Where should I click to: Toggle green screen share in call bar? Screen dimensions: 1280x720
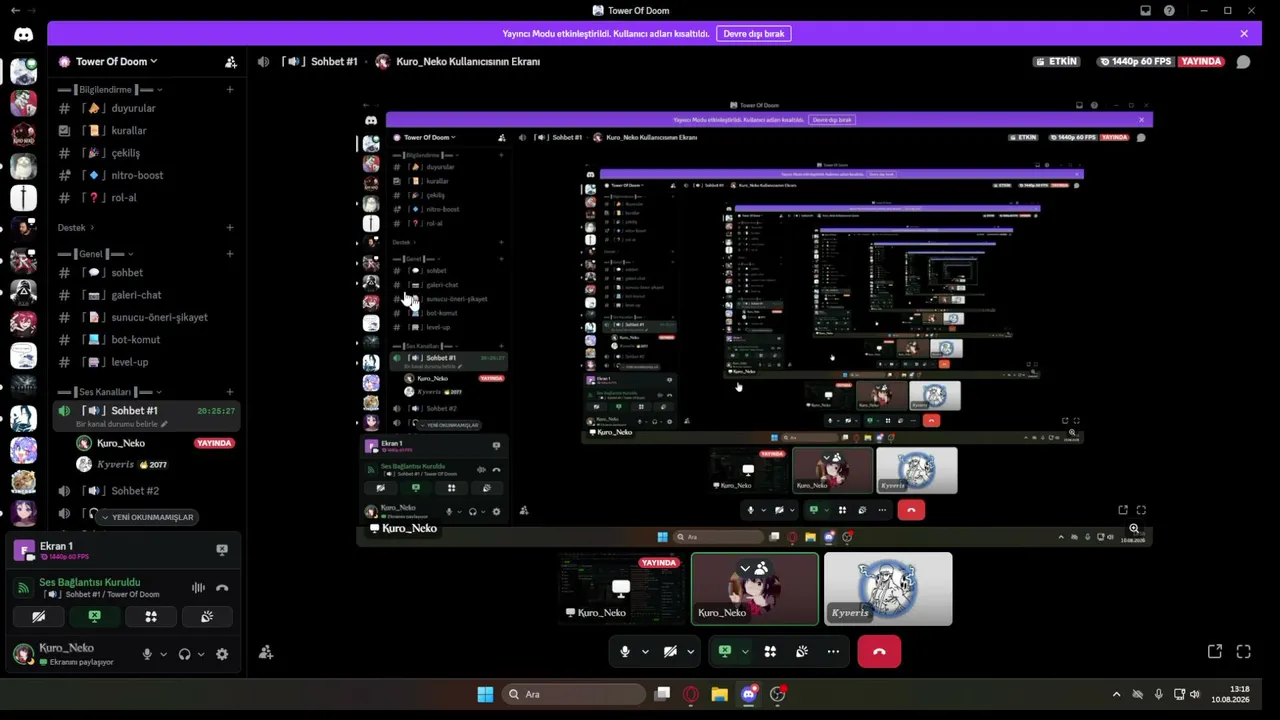725,651
